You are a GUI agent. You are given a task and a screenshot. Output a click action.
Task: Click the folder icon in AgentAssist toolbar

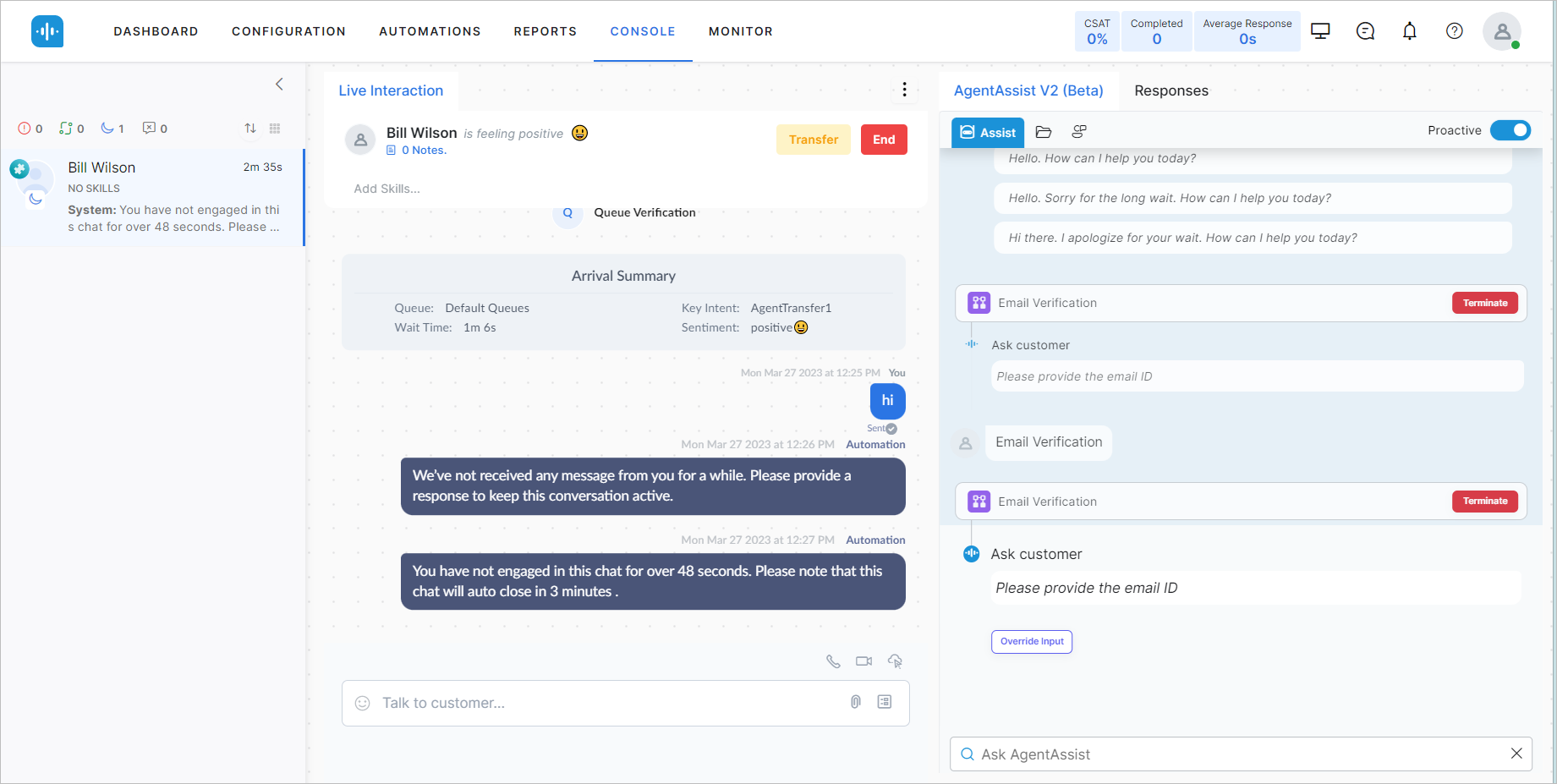coord(1043,132)
